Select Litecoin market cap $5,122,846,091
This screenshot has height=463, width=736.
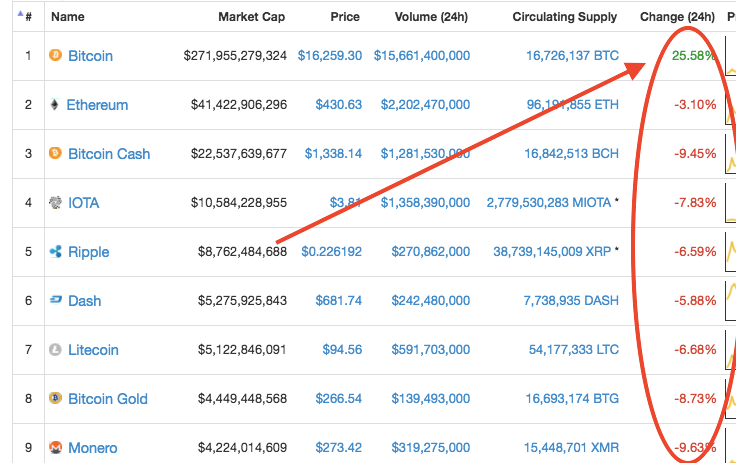pyautogui.click(x=242, y=349)
